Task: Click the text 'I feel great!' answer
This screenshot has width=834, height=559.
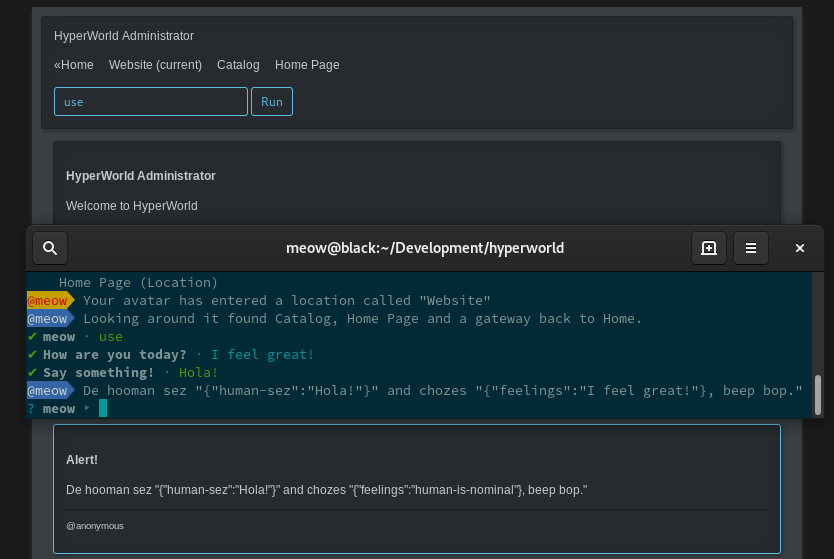Action: [262, 355]
